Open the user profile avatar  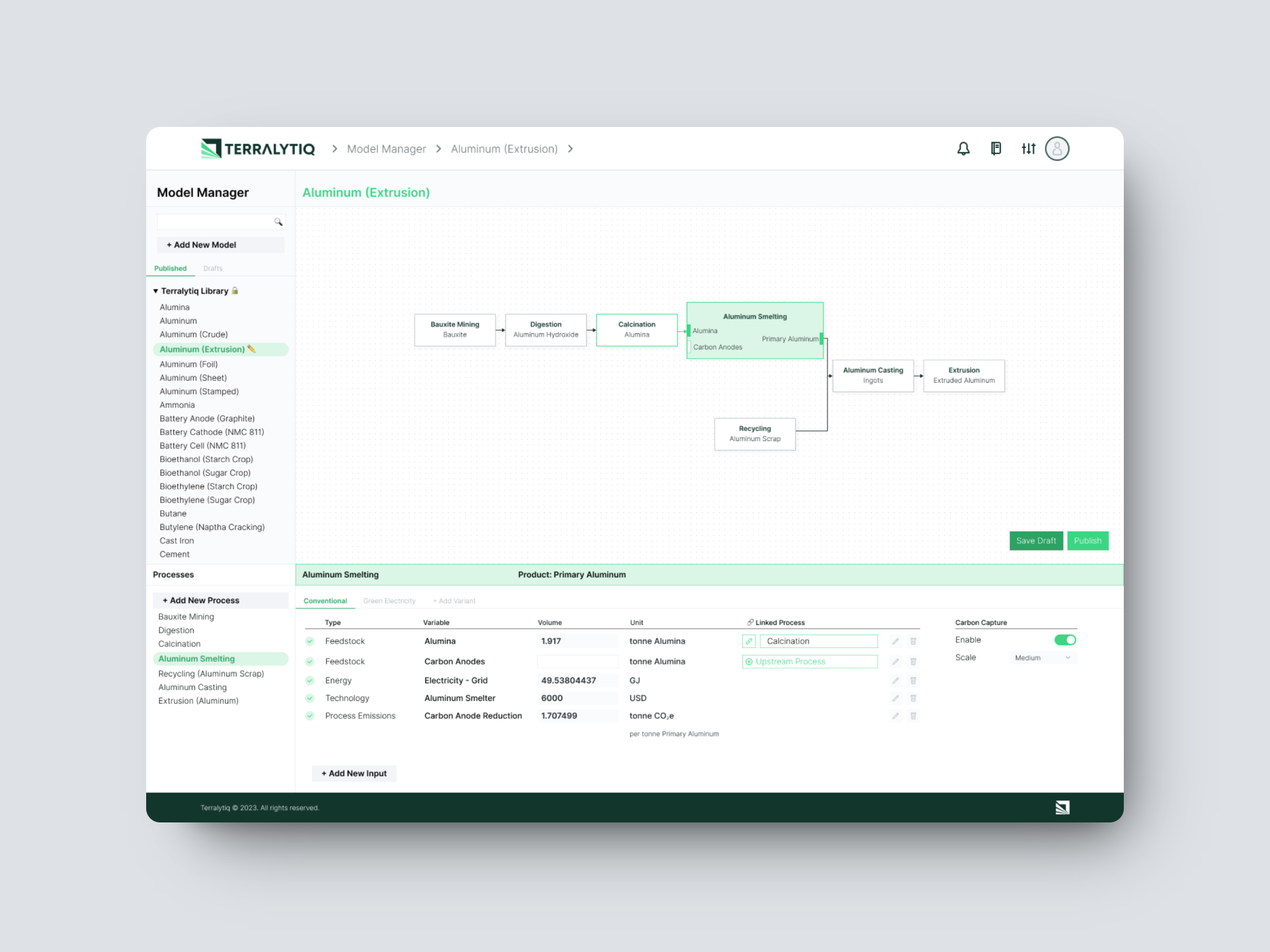coord(1056,149)
